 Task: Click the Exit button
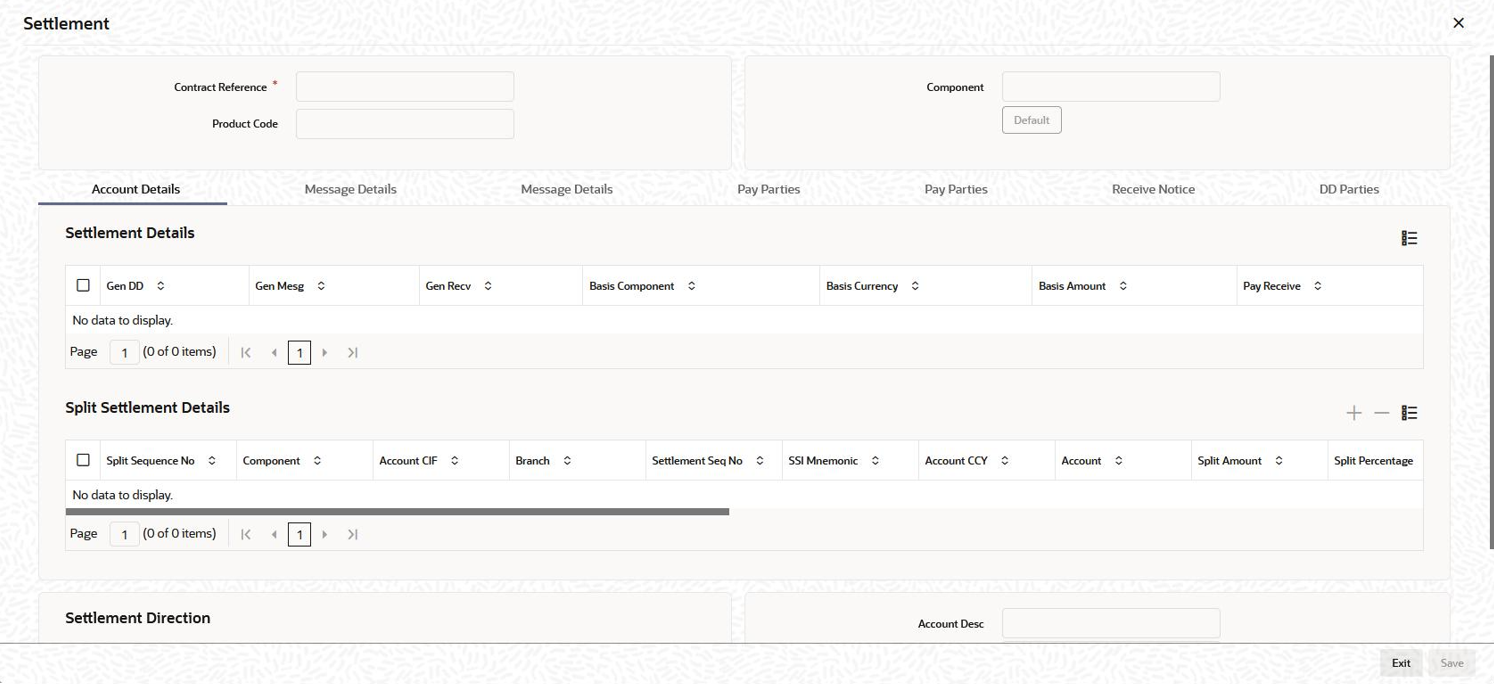point(1401,663)
